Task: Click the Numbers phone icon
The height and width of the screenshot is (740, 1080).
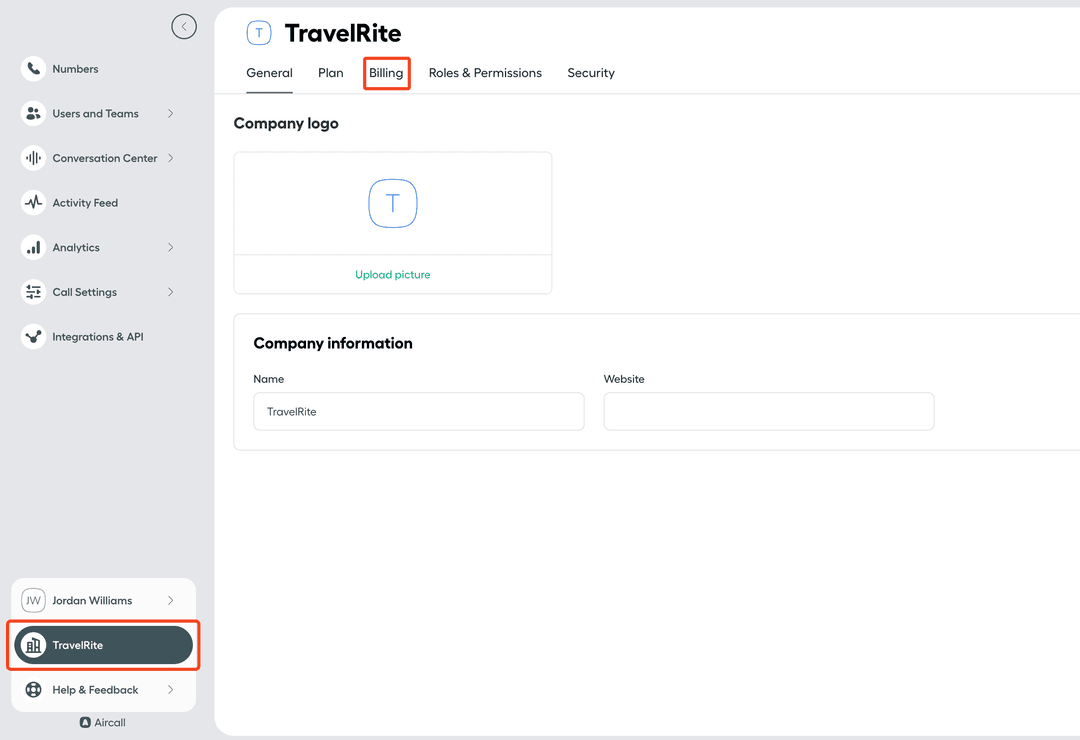Action: pyautogui.click(x=34, y=69)
